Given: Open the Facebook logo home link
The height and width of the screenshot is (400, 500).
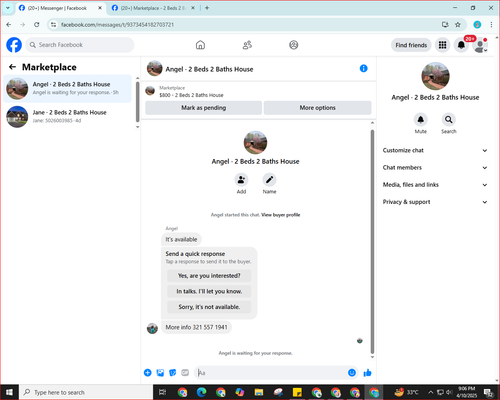Looking at the screenshot, I should (x=14, y=45).
